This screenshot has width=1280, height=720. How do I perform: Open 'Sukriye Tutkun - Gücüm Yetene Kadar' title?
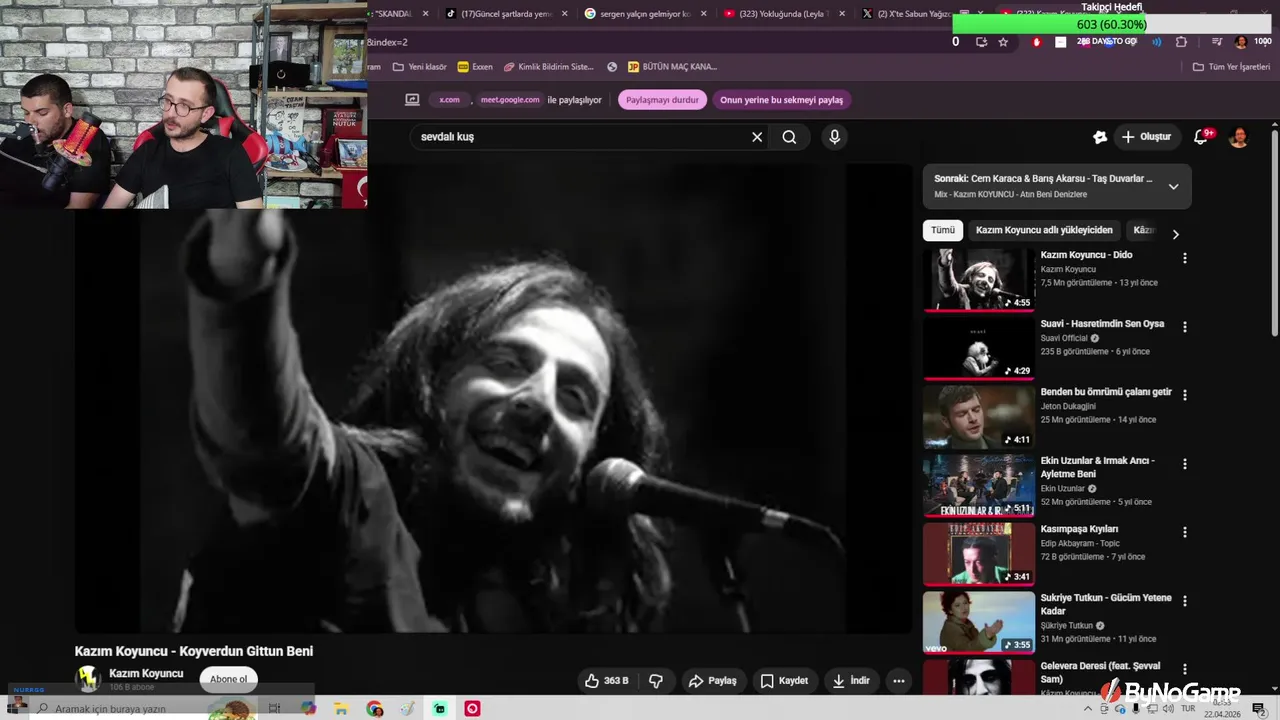pyautogui.click(x=1106, y=604)
